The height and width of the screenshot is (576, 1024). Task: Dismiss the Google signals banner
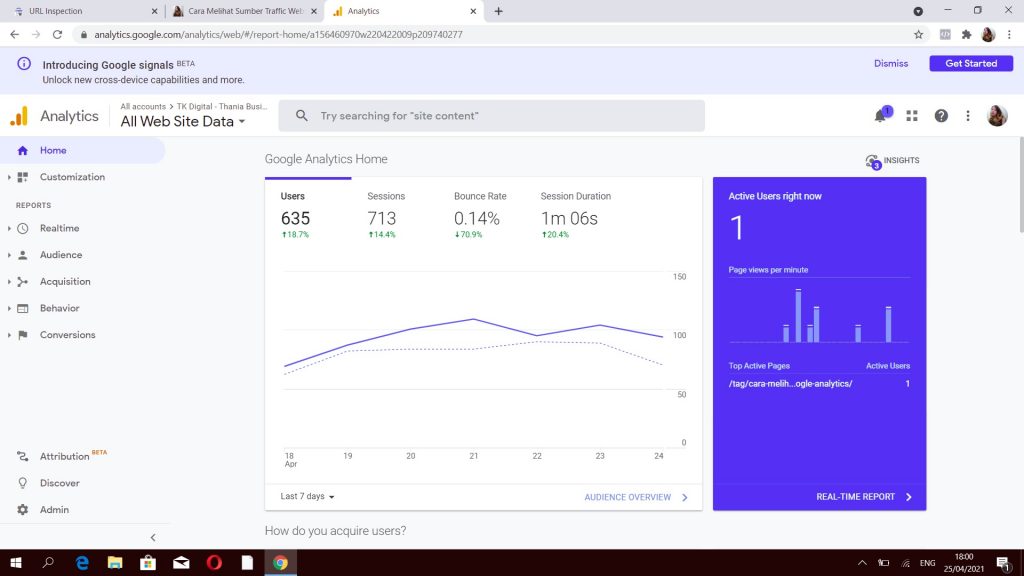click(891, 63)
